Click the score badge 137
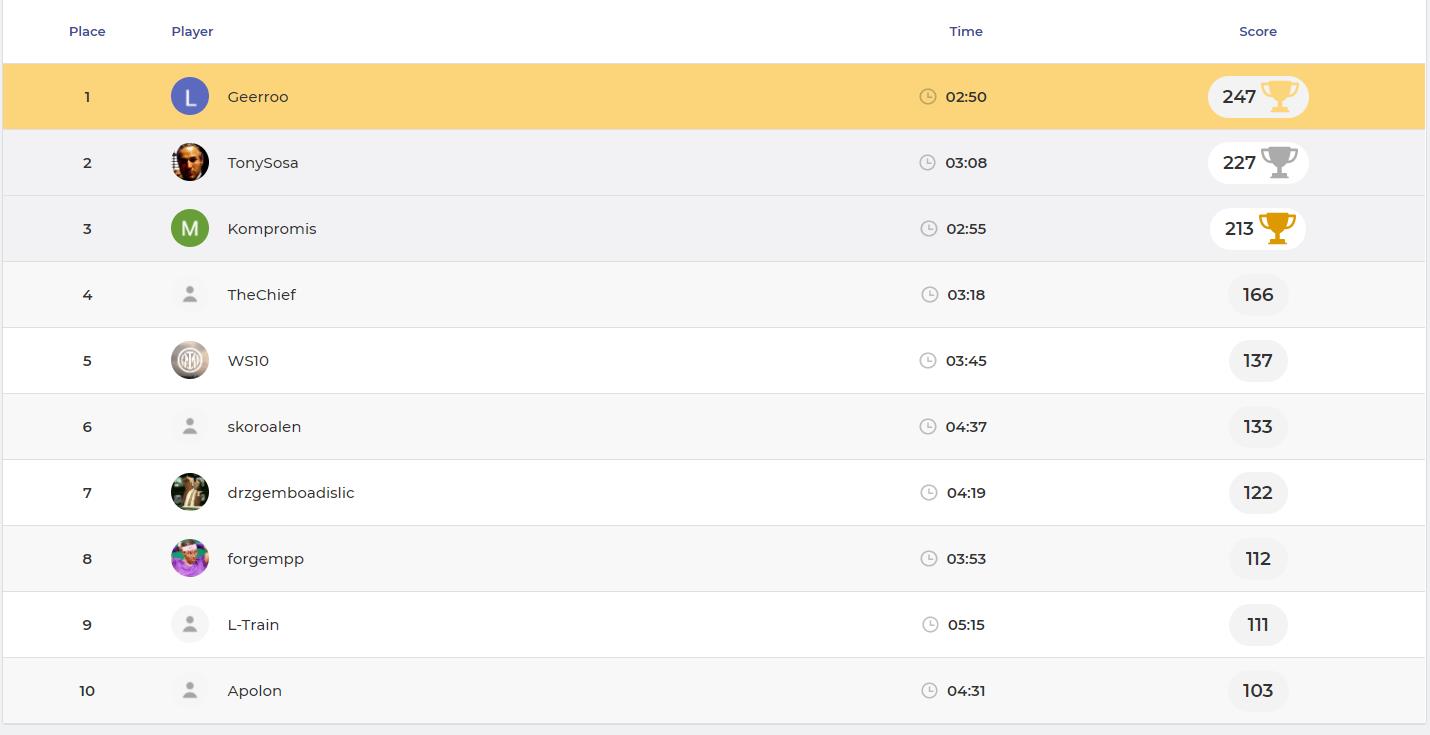This screenshot has height=735, width=1430. pyautogui.click(x=1258, y=360)
